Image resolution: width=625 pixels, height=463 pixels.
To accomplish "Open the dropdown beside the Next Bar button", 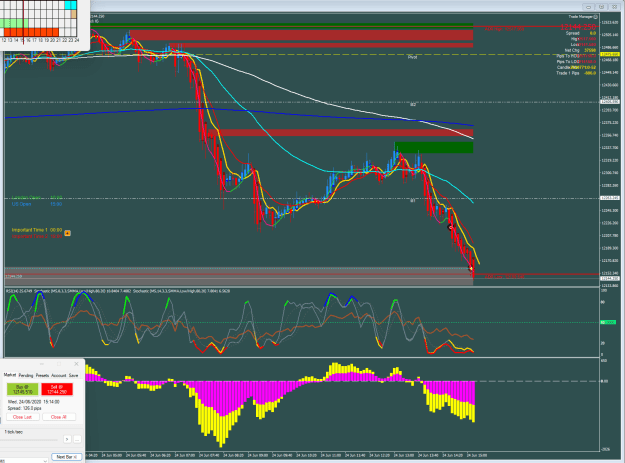I will 45,461.
